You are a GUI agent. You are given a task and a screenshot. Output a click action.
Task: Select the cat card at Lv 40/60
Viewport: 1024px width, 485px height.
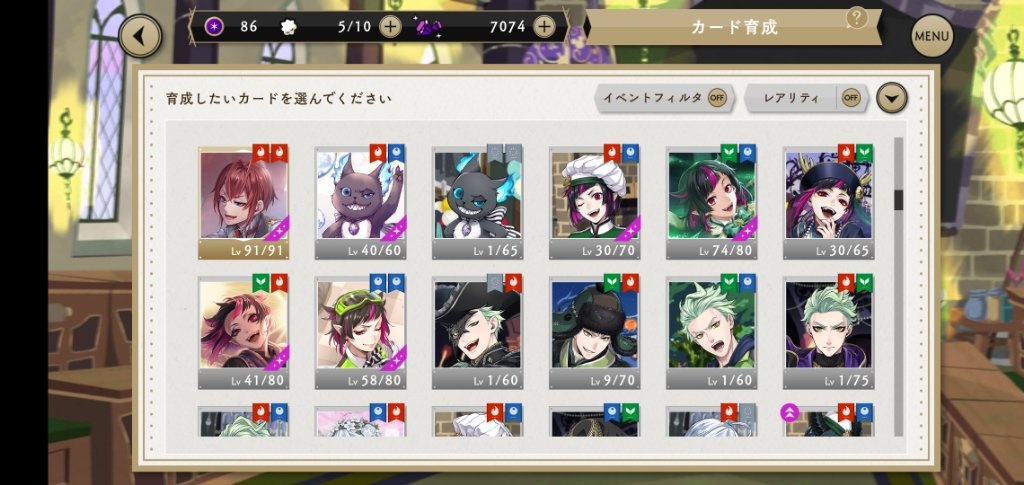point(360,202)
